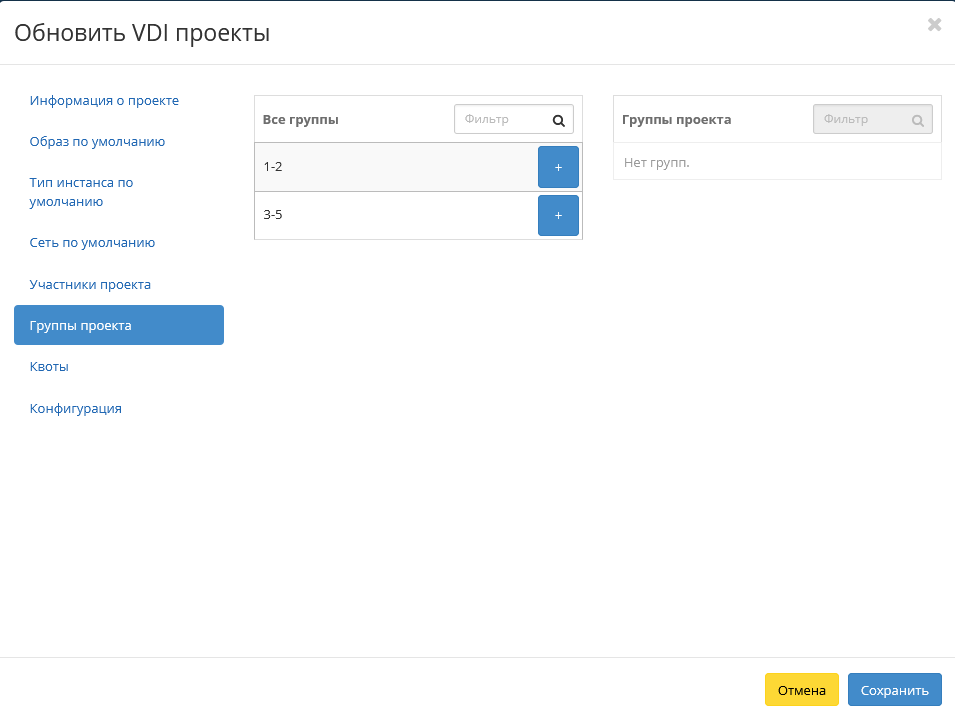Click search icon in Группы проекта filter
The width and height of the screenshot is (955, 719).
[917, 120]
